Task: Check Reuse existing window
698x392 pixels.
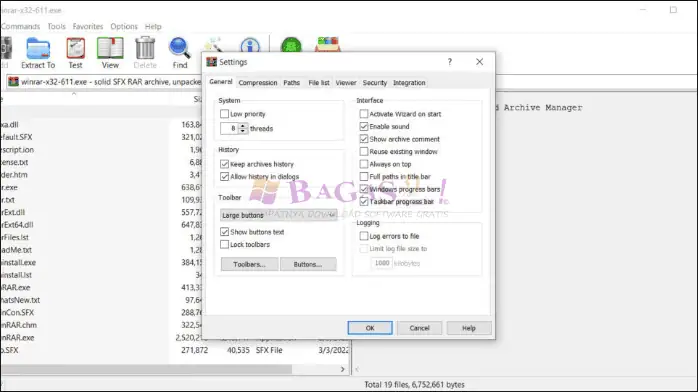Action: [x=364, y=152]
